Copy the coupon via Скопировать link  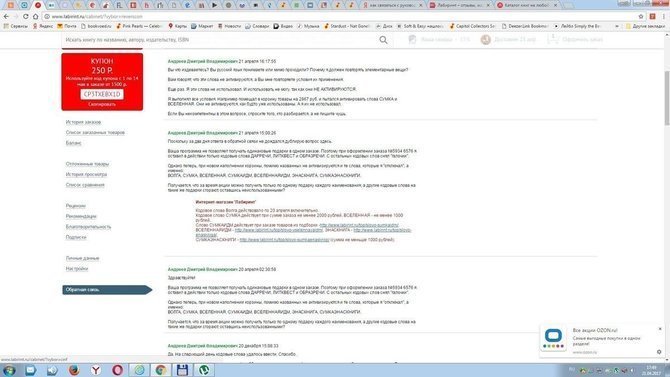click(102, 104)
